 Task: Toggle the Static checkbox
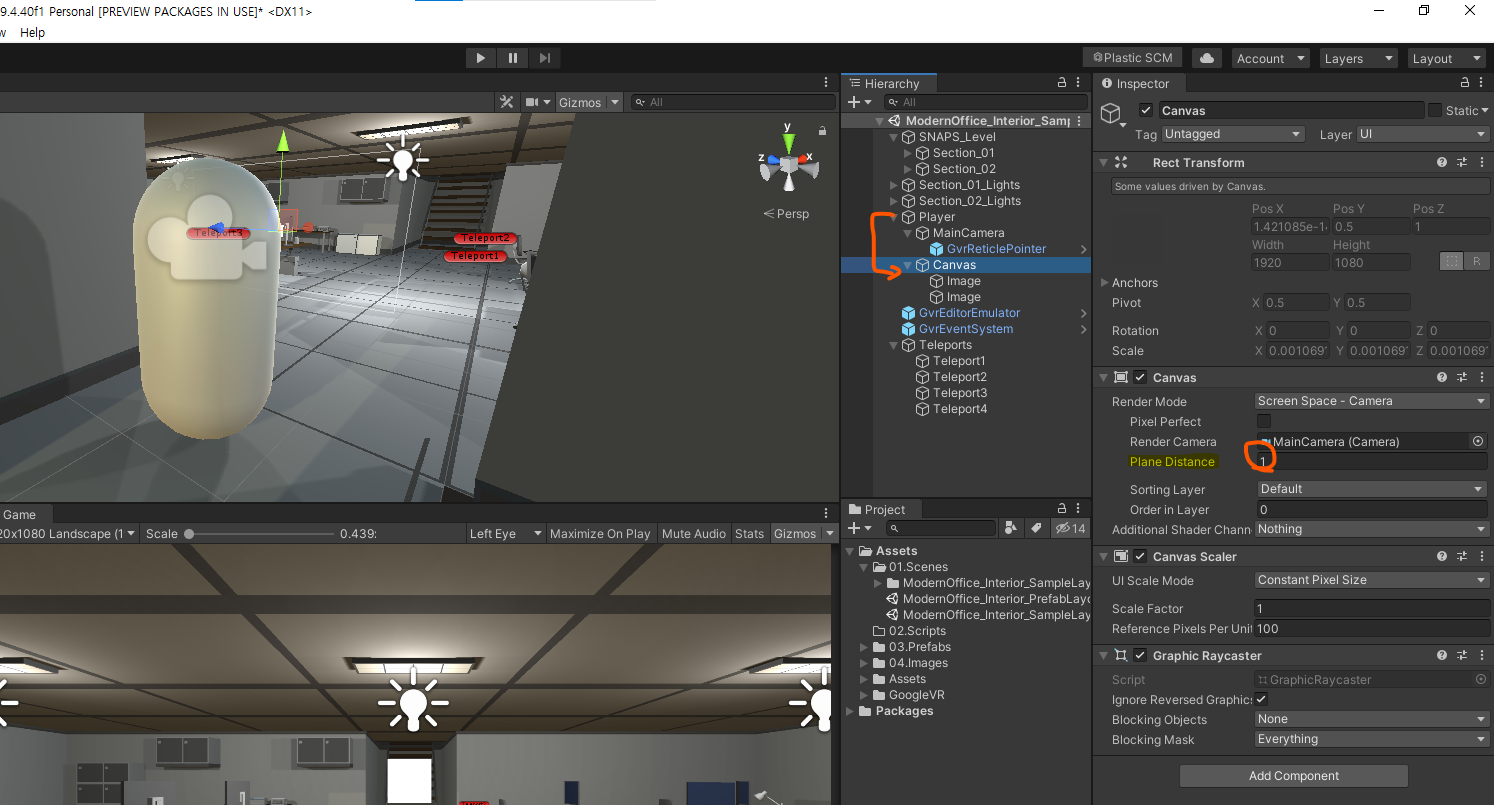point(1435,110)
